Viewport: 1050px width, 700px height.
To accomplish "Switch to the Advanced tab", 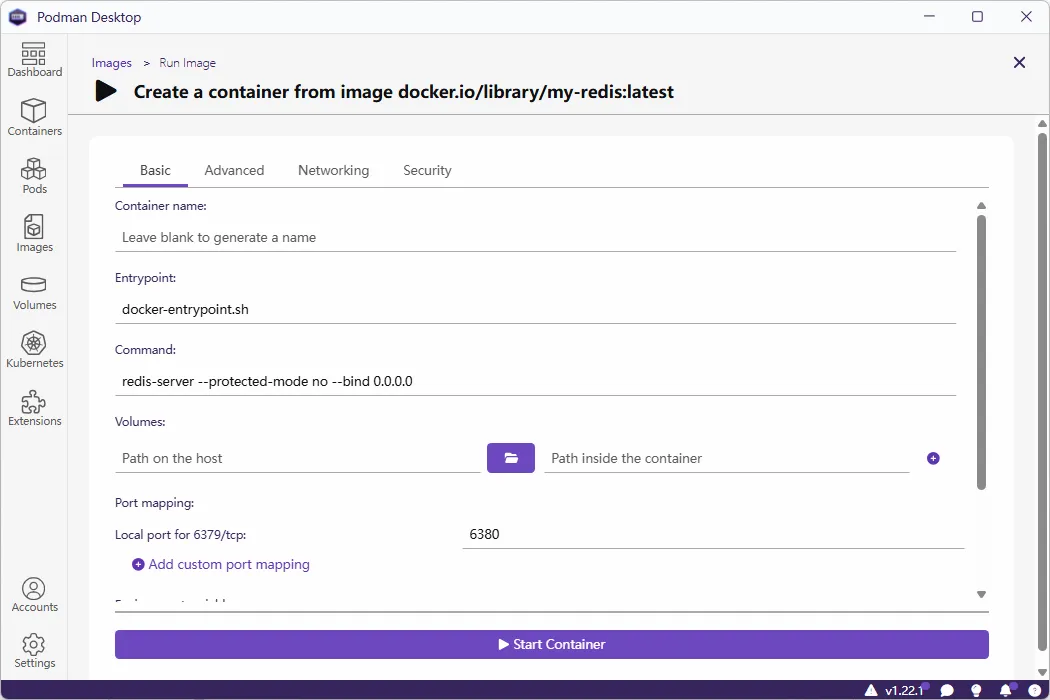I will [x=234, y=170].
